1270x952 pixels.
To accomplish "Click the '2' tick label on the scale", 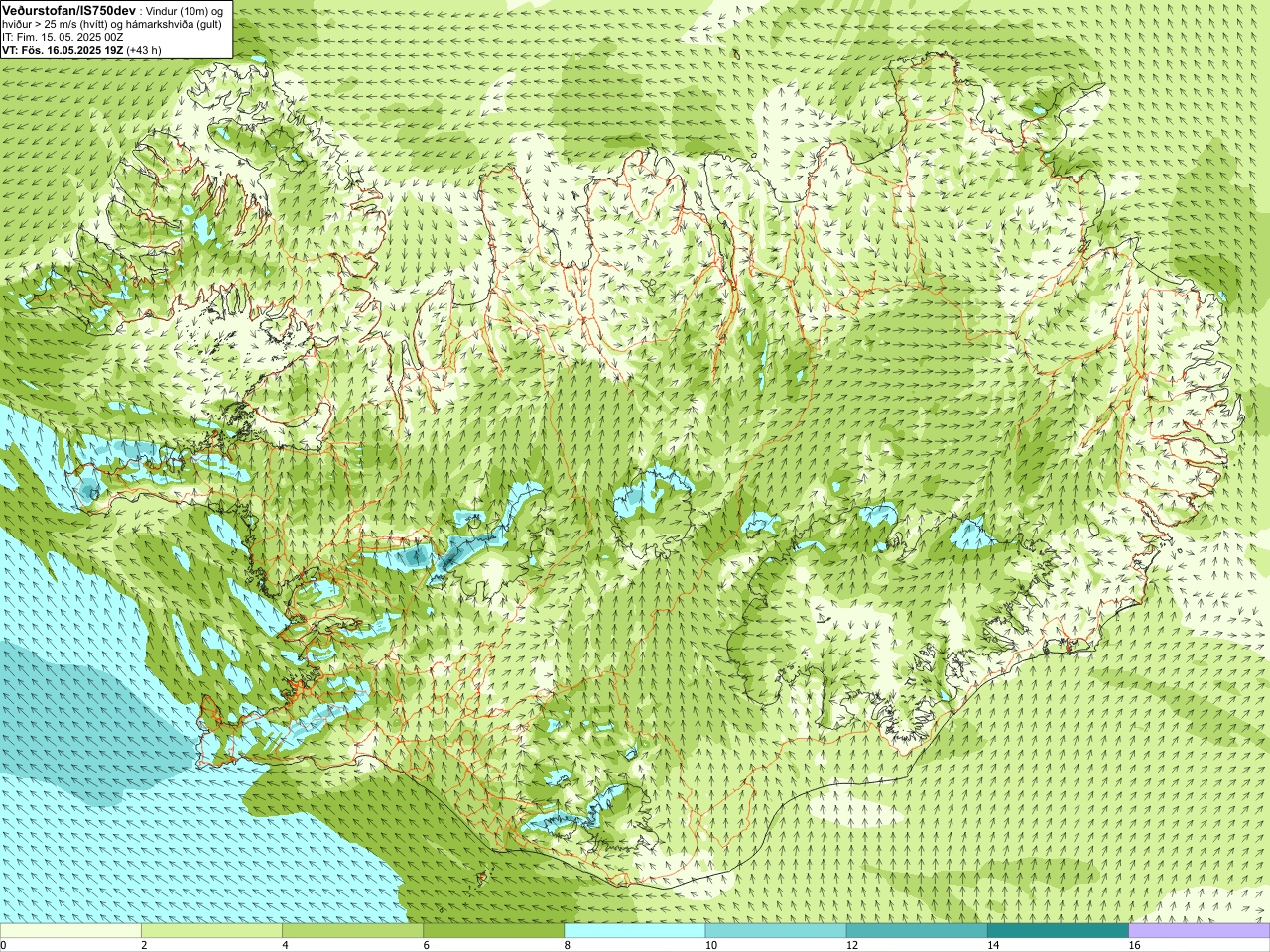I will coord(144,945).
